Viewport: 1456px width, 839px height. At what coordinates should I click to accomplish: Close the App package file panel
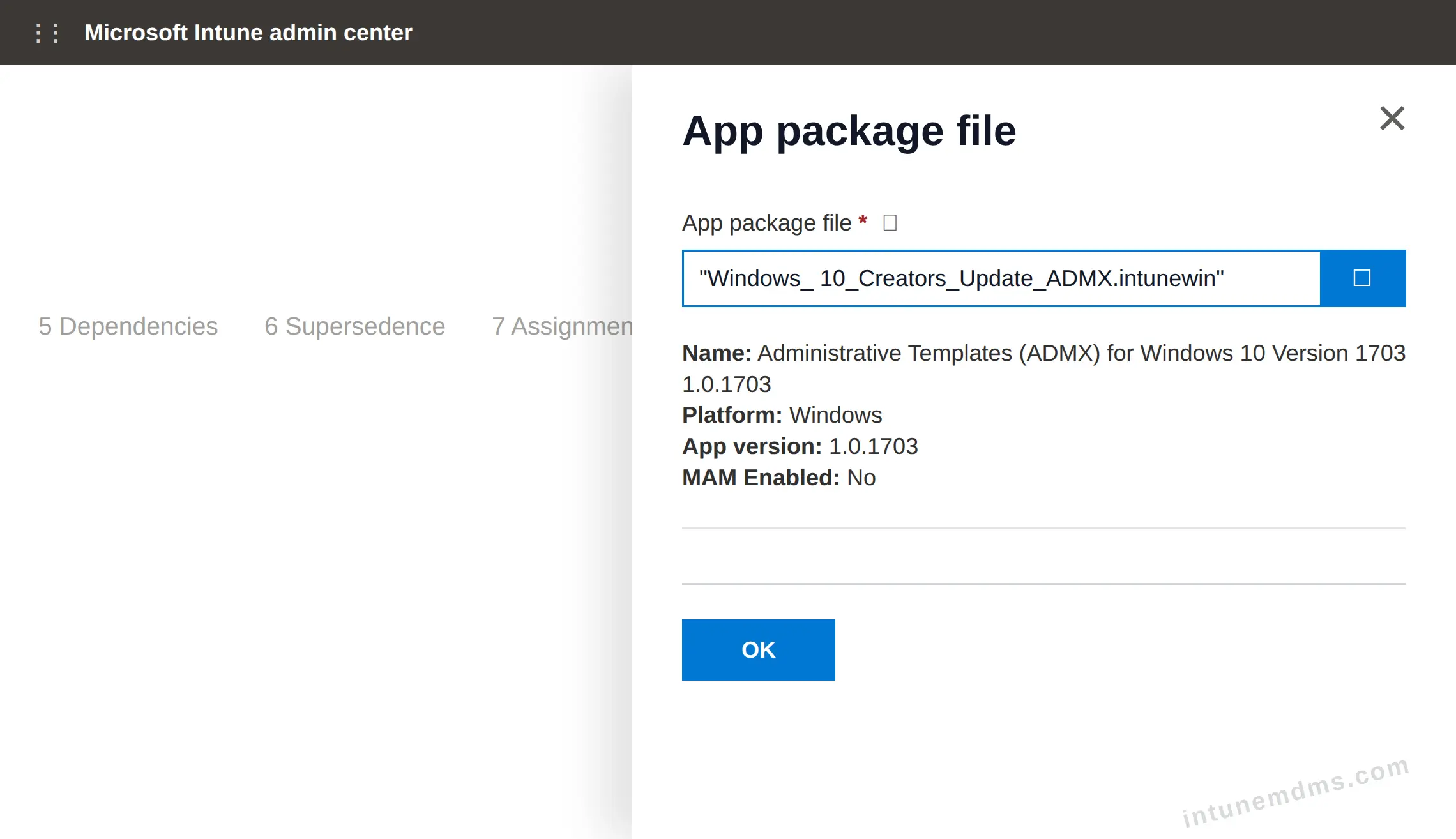1392,118
